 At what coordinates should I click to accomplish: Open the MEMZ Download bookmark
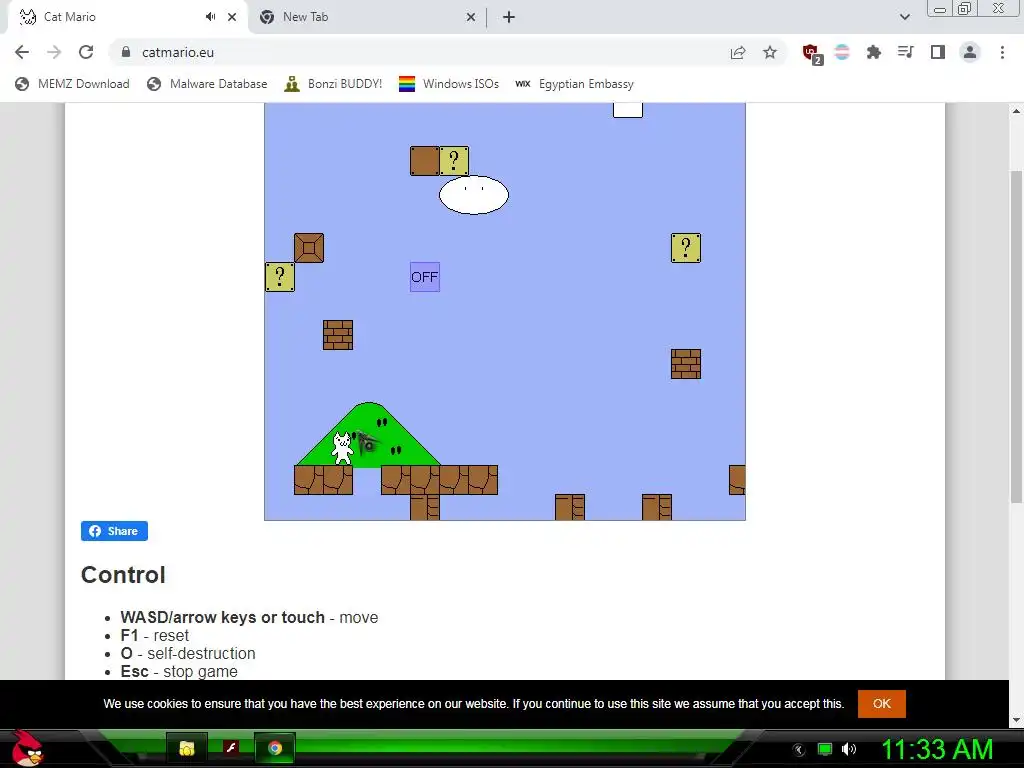point(72,84)
